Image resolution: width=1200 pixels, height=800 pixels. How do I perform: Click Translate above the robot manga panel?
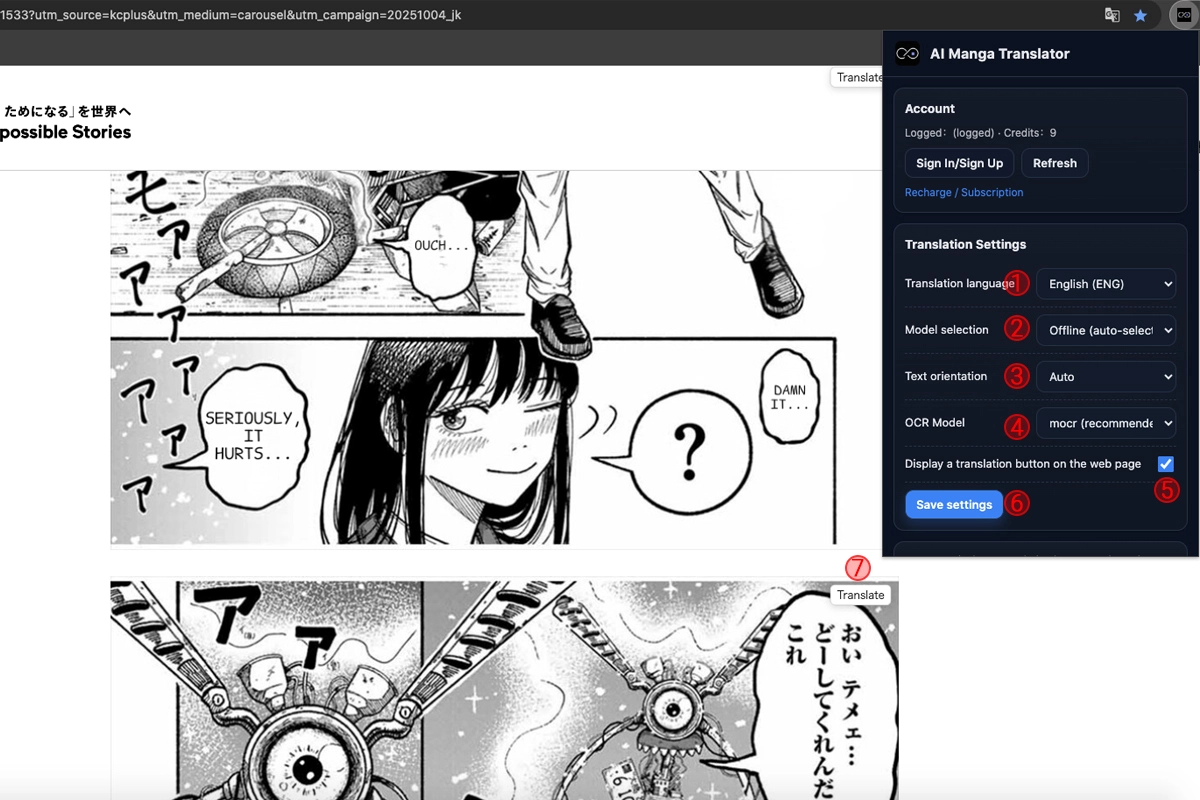[860, 595]
